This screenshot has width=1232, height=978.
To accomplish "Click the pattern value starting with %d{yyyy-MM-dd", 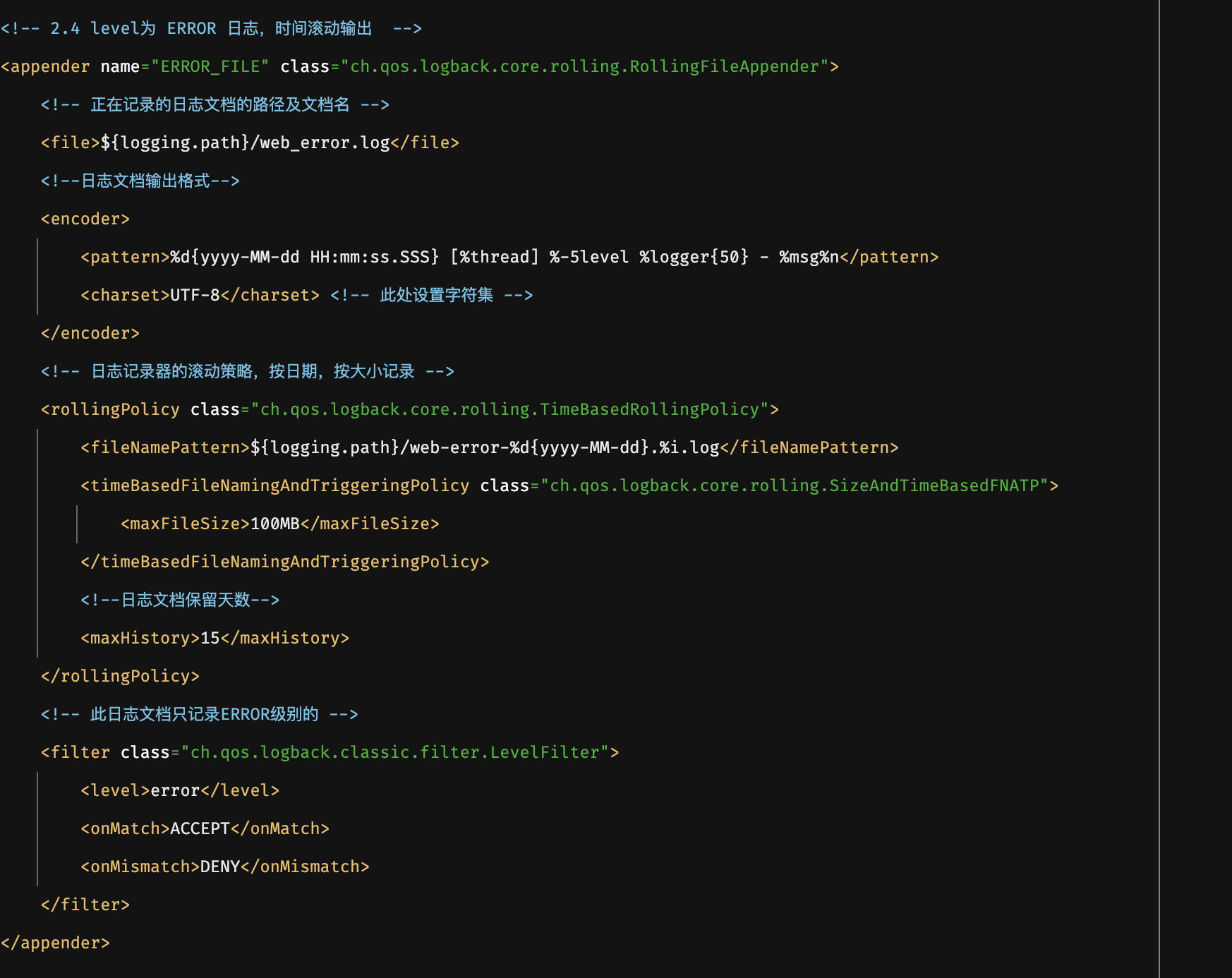I will (x=505, y=257).
